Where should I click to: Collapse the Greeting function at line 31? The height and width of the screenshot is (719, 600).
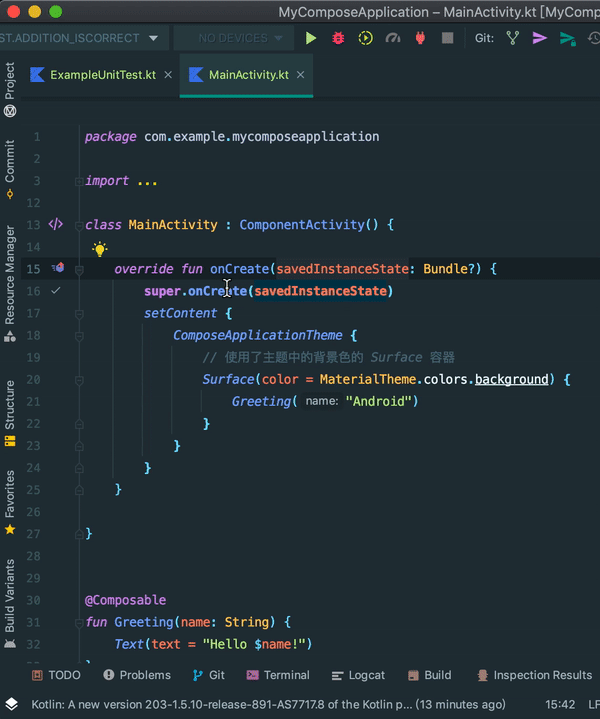tap(79, 623)
